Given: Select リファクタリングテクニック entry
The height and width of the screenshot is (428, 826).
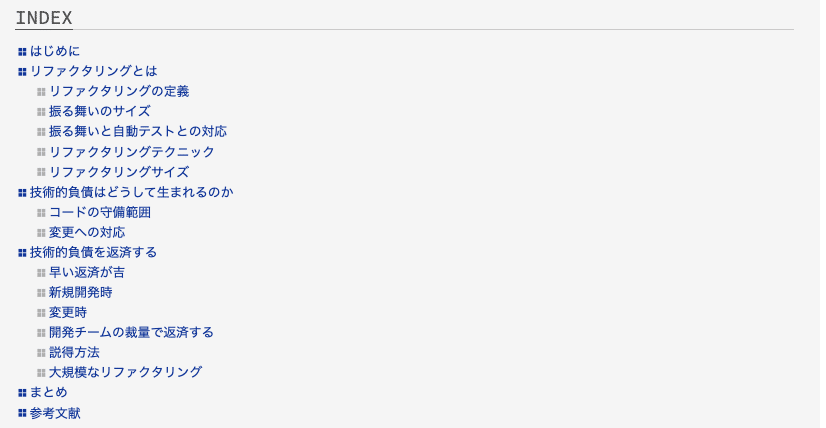Looking at the screenshot, I should [x=132, y=151].
